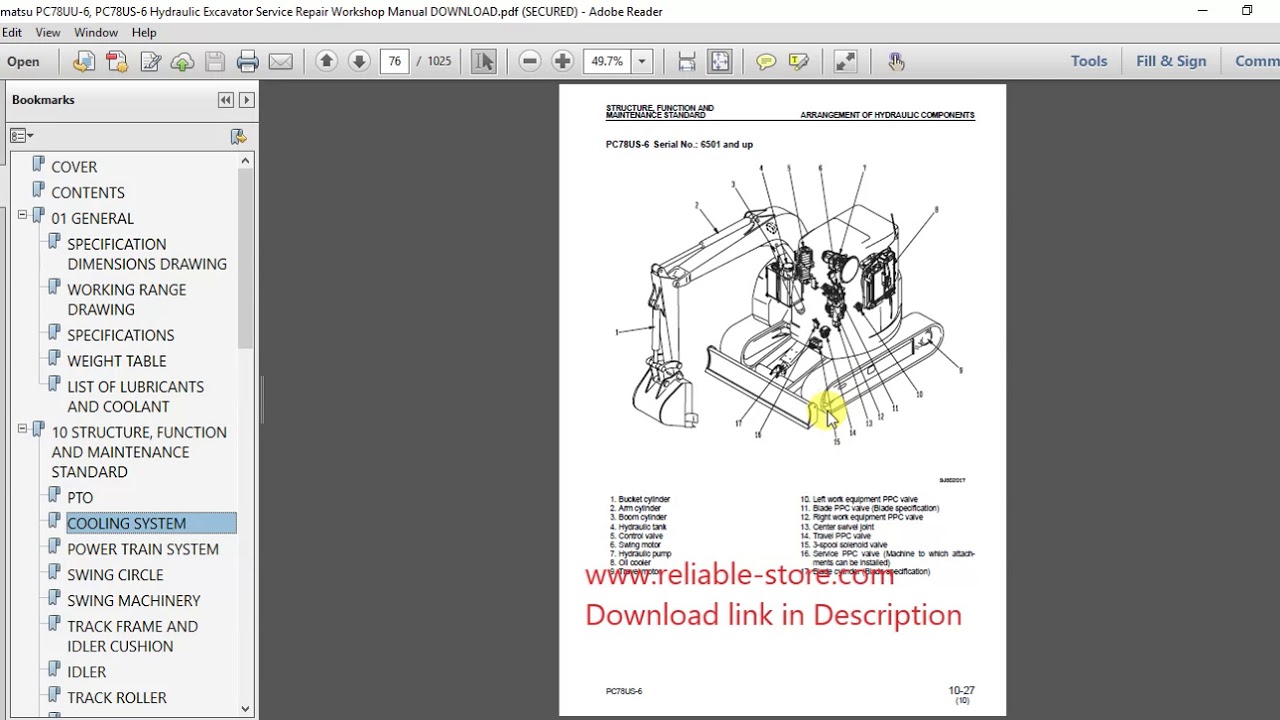Click the fit width scrolling icon
This screenshot has width=1280, height=720.
click(x=687, y=61)
